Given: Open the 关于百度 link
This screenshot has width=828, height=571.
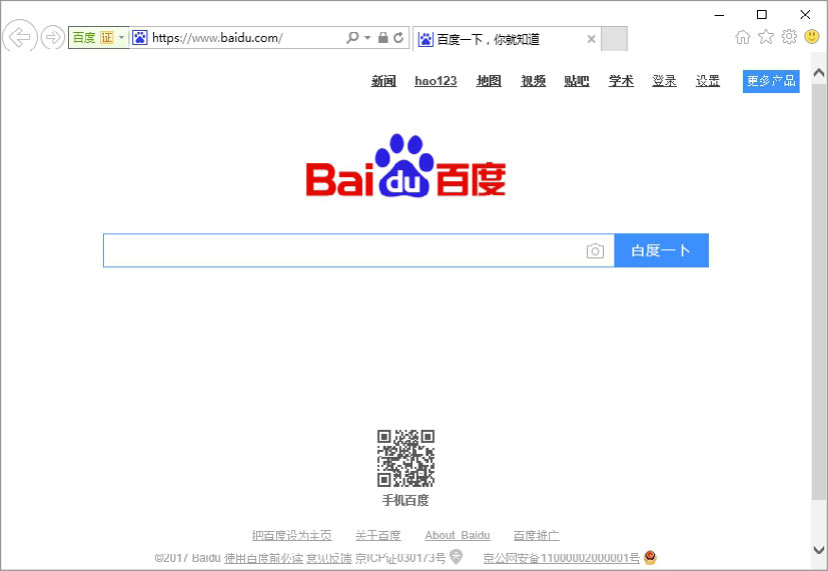Looking at the screenshot, I should pos(378,536).
